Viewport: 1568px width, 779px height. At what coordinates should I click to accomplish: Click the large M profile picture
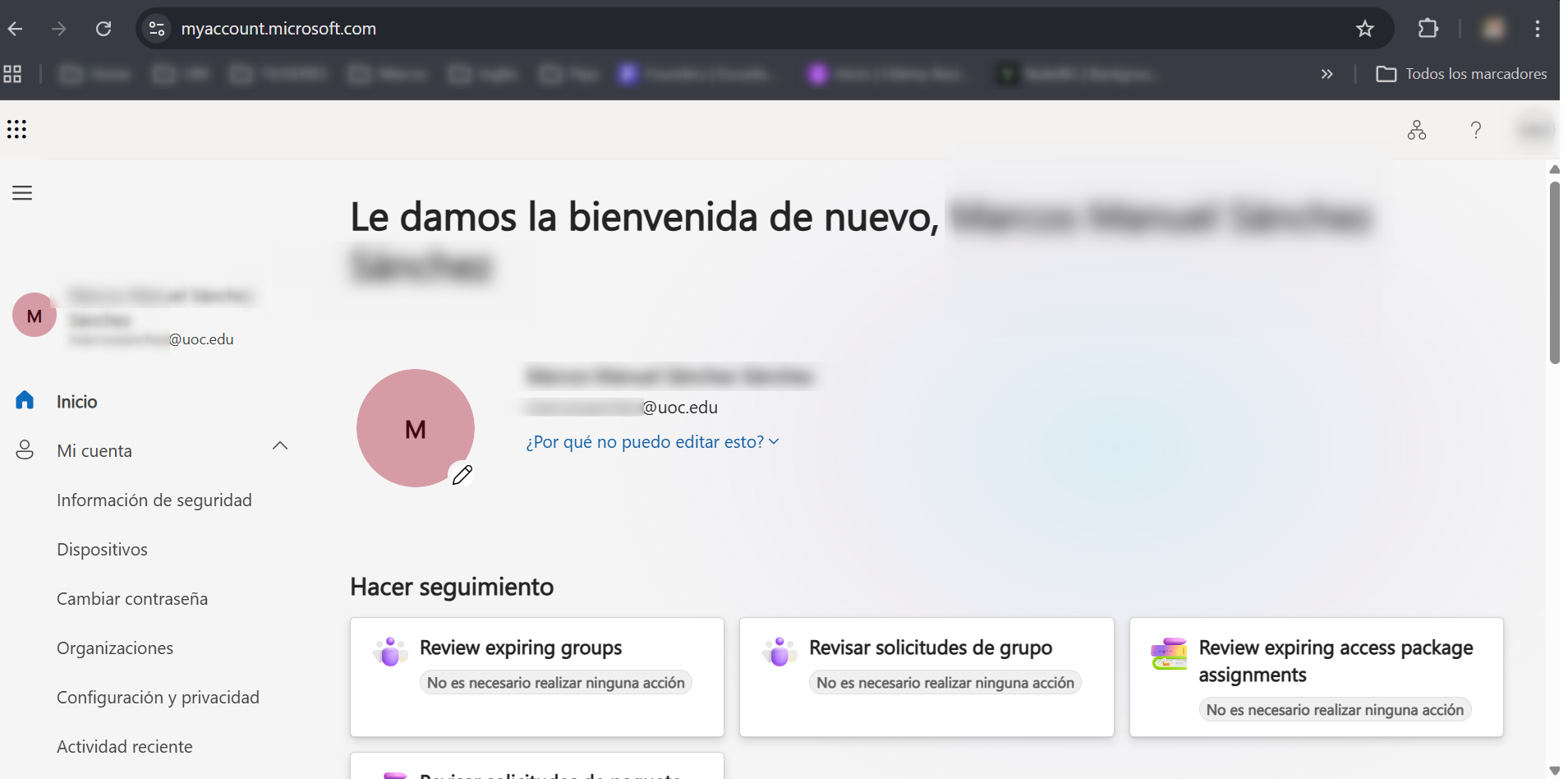point(416,428)
